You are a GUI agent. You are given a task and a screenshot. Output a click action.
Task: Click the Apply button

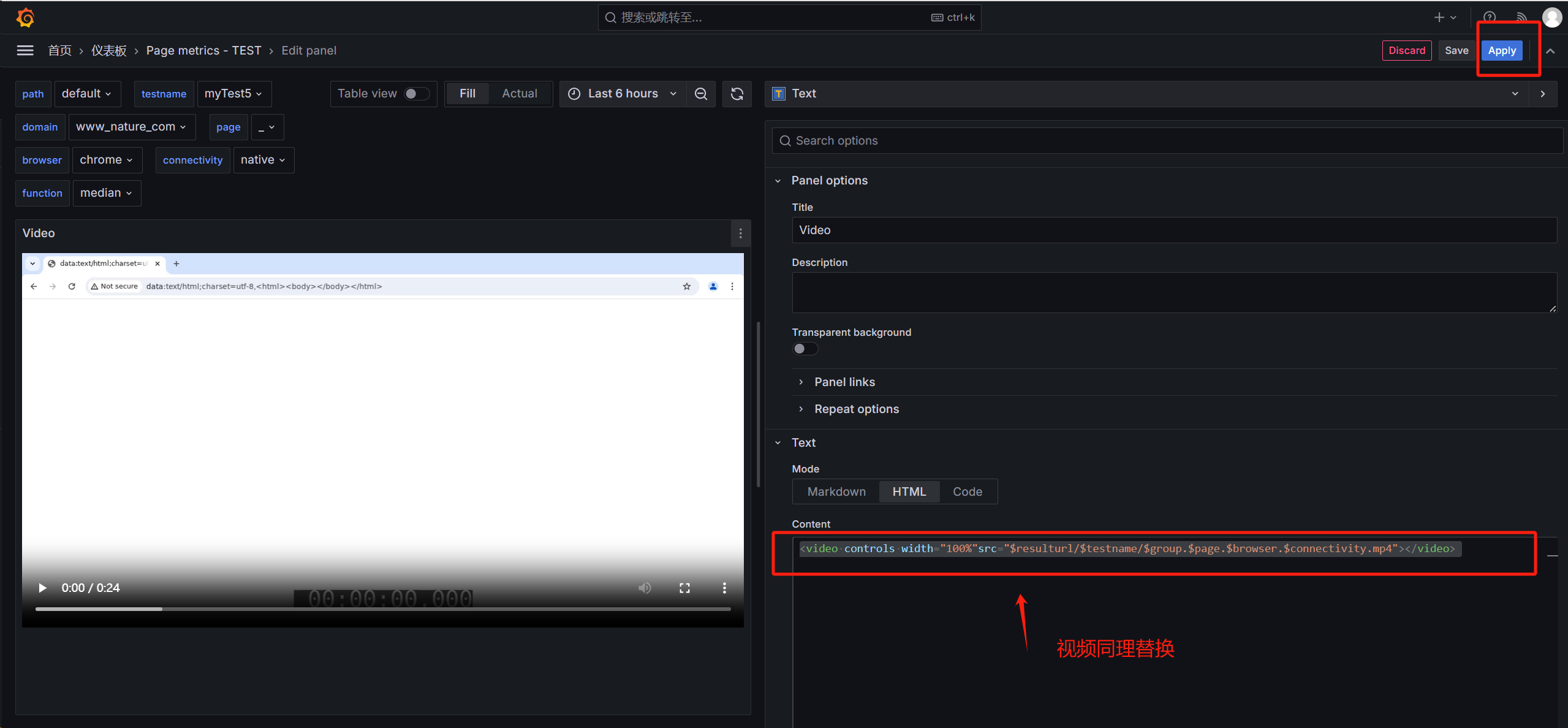1501,50
